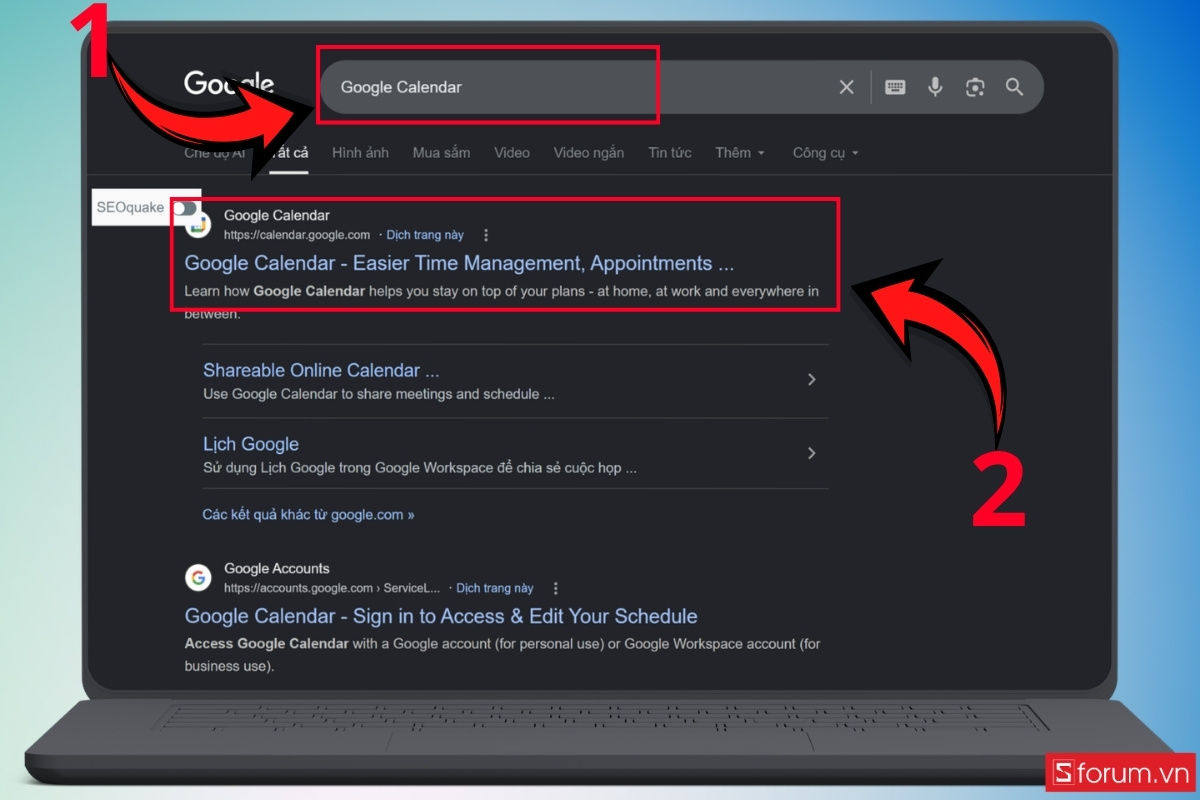Click the Google Accounts site name

(277, 569)
